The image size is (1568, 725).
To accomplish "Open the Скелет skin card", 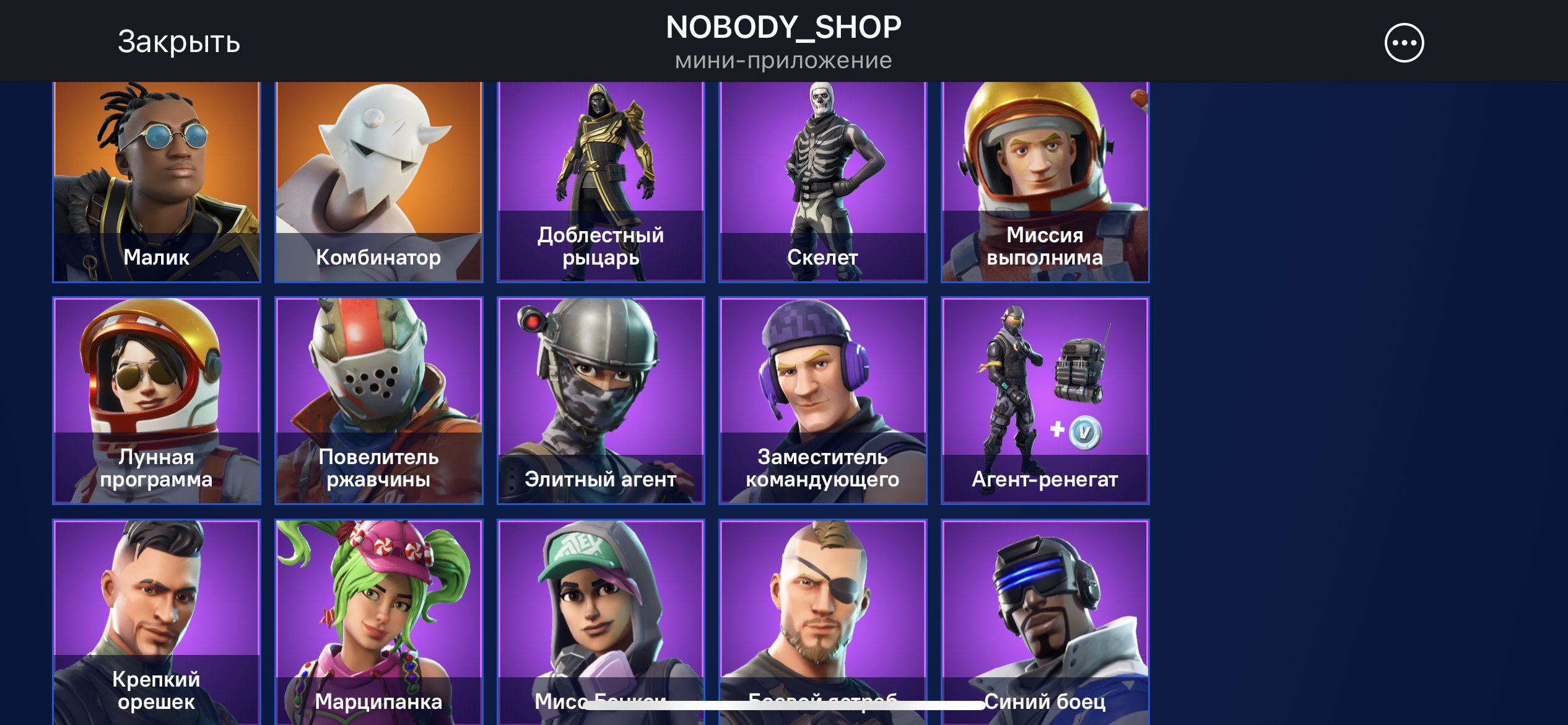I will (x=822, y=182).
